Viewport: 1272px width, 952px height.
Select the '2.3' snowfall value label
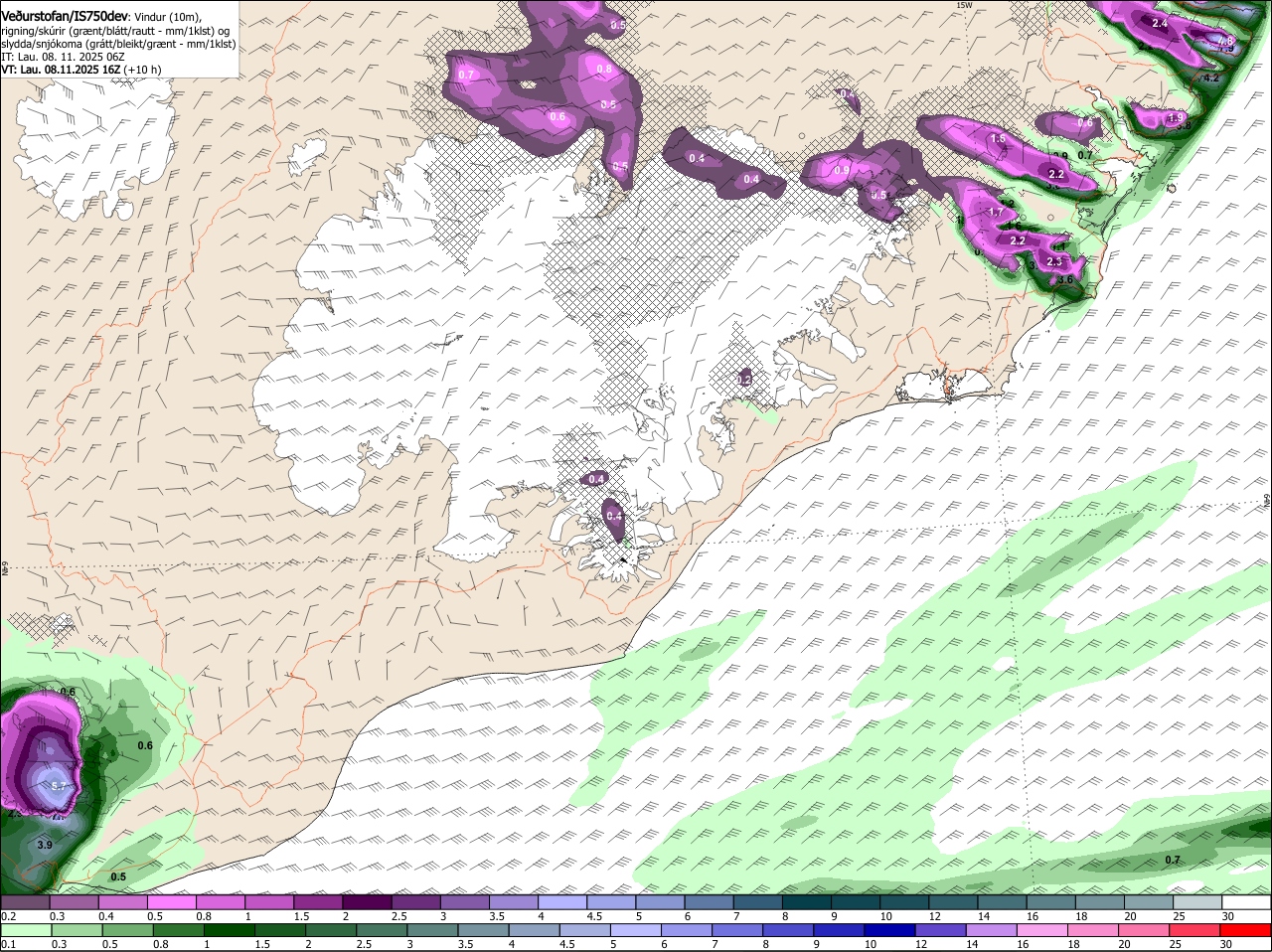[x=1054, y=261]
